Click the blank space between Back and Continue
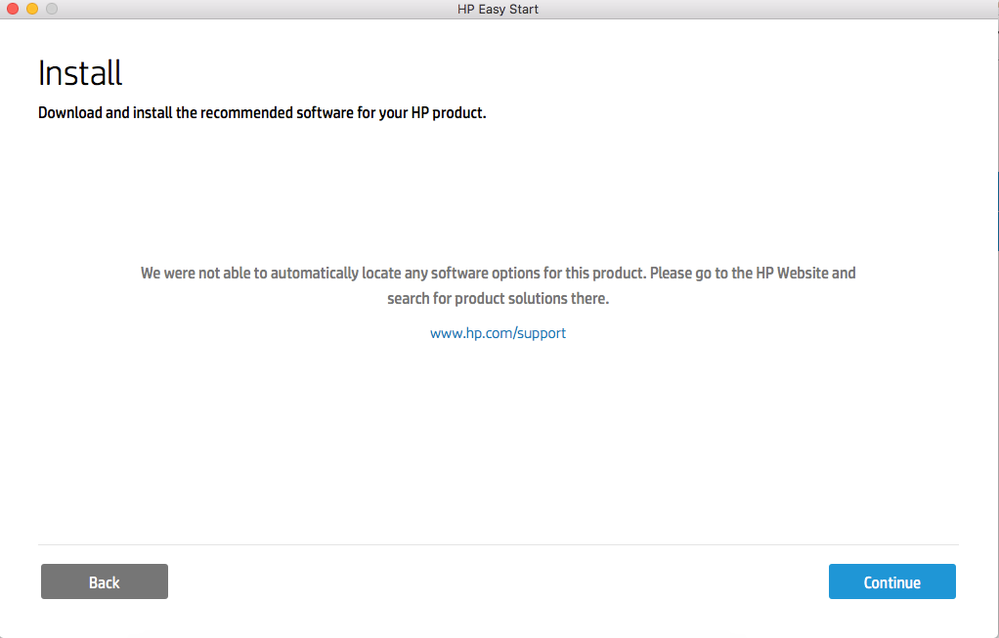The width and height of the screenshot is (999, 638). point(498,582)
